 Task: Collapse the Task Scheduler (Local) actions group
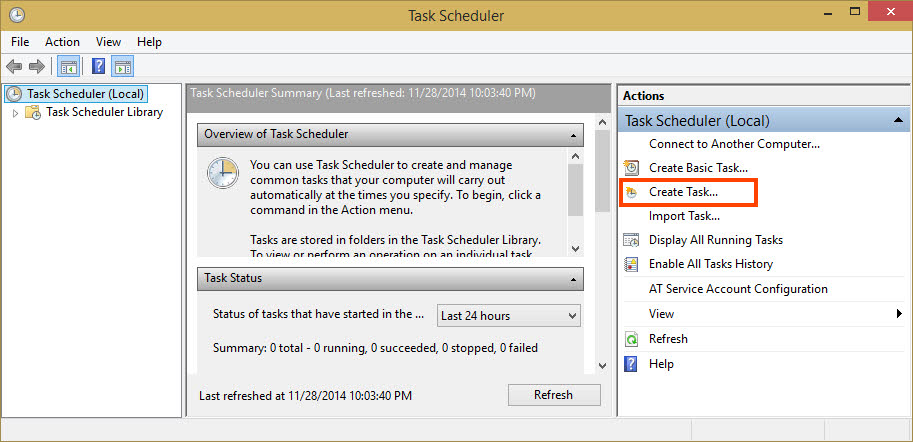(898, 121)
